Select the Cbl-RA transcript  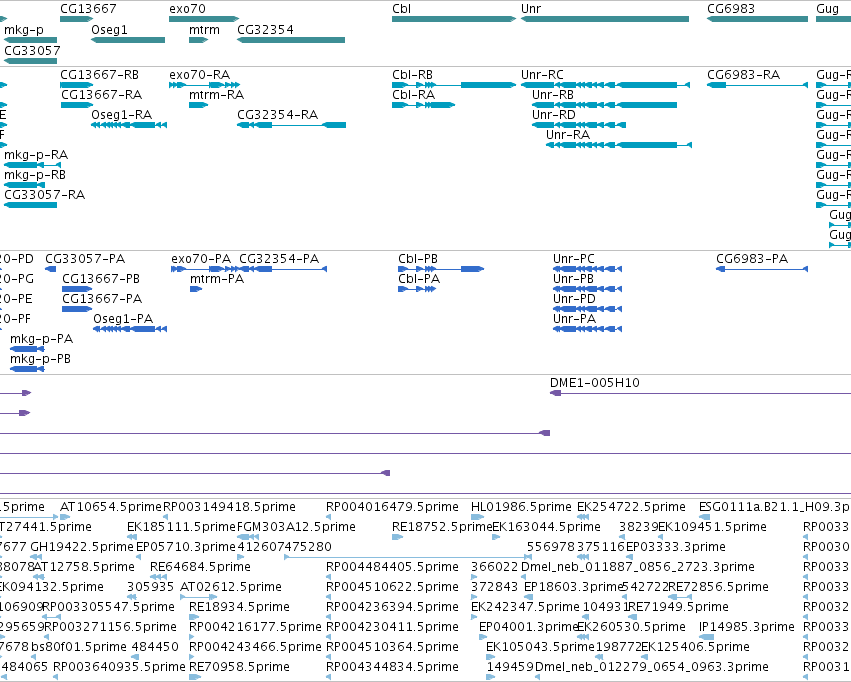(x=423, y=105)
